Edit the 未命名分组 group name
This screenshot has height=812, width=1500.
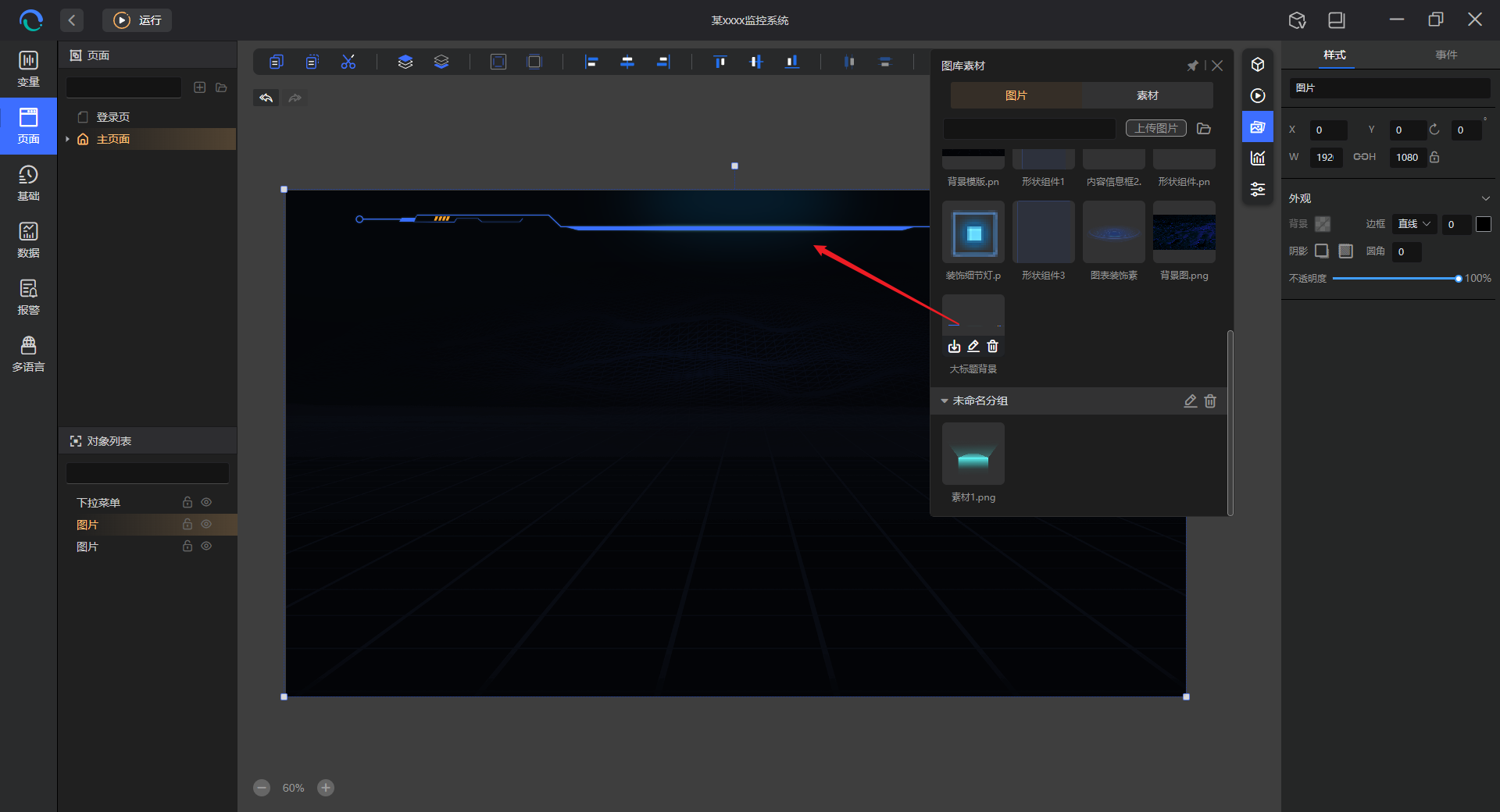(x=1190, y=401)
